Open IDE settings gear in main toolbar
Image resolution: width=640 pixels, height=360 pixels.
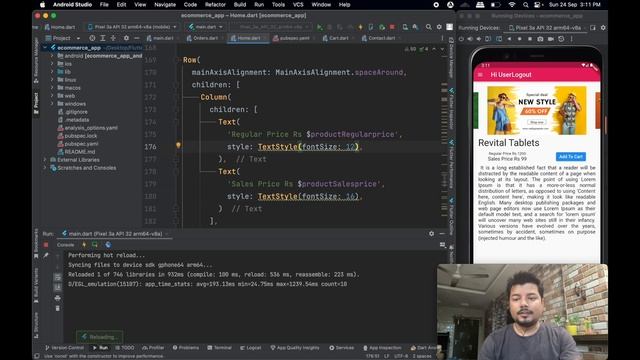click(439, 27)
